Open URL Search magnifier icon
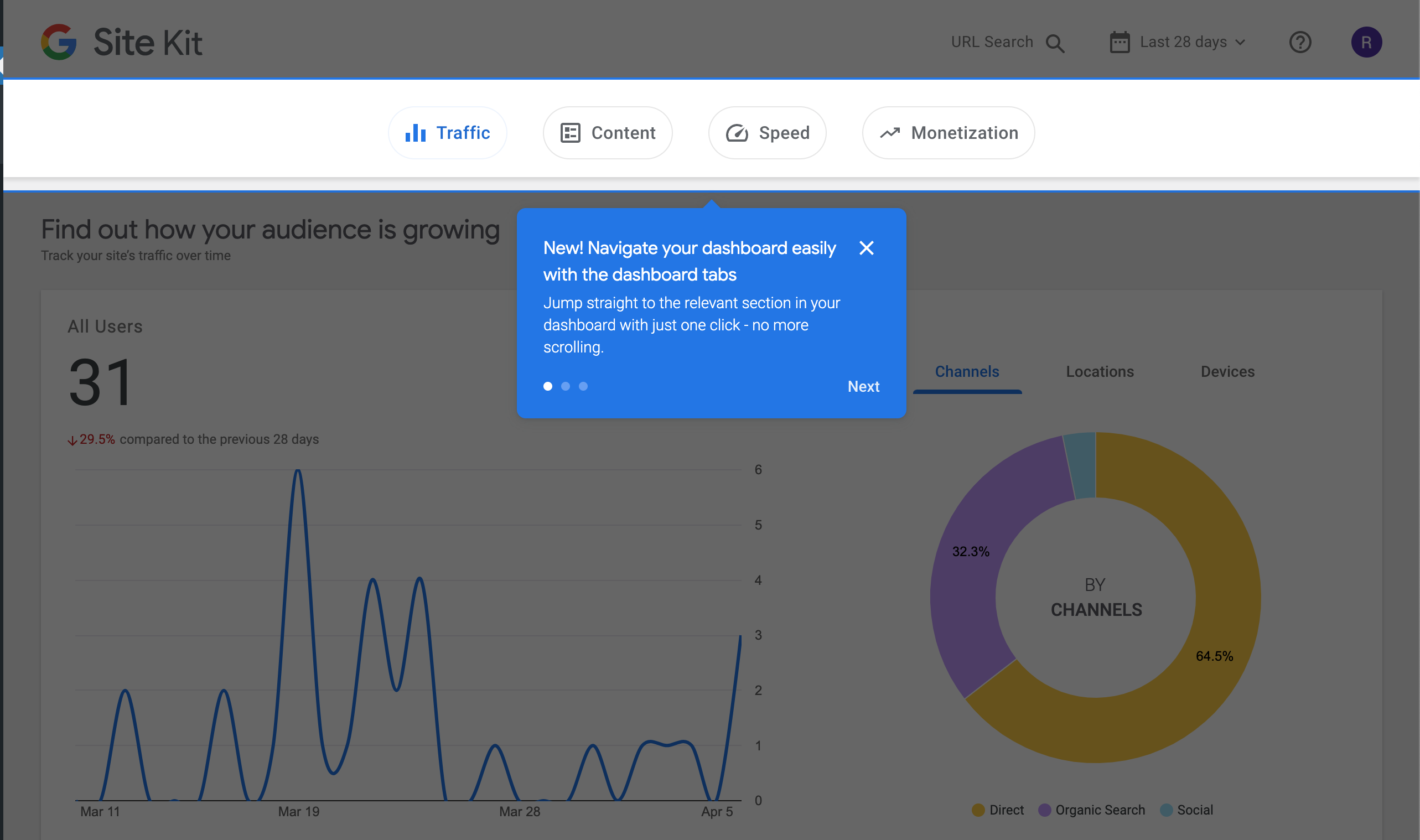This screenshot has width=1420, height=840. 1055,43
